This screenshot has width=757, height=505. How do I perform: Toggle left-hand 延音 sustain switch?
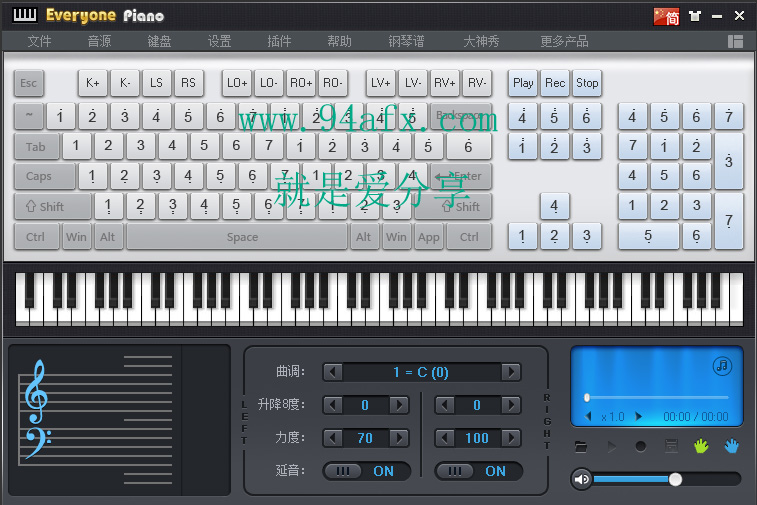click(367, 471)
